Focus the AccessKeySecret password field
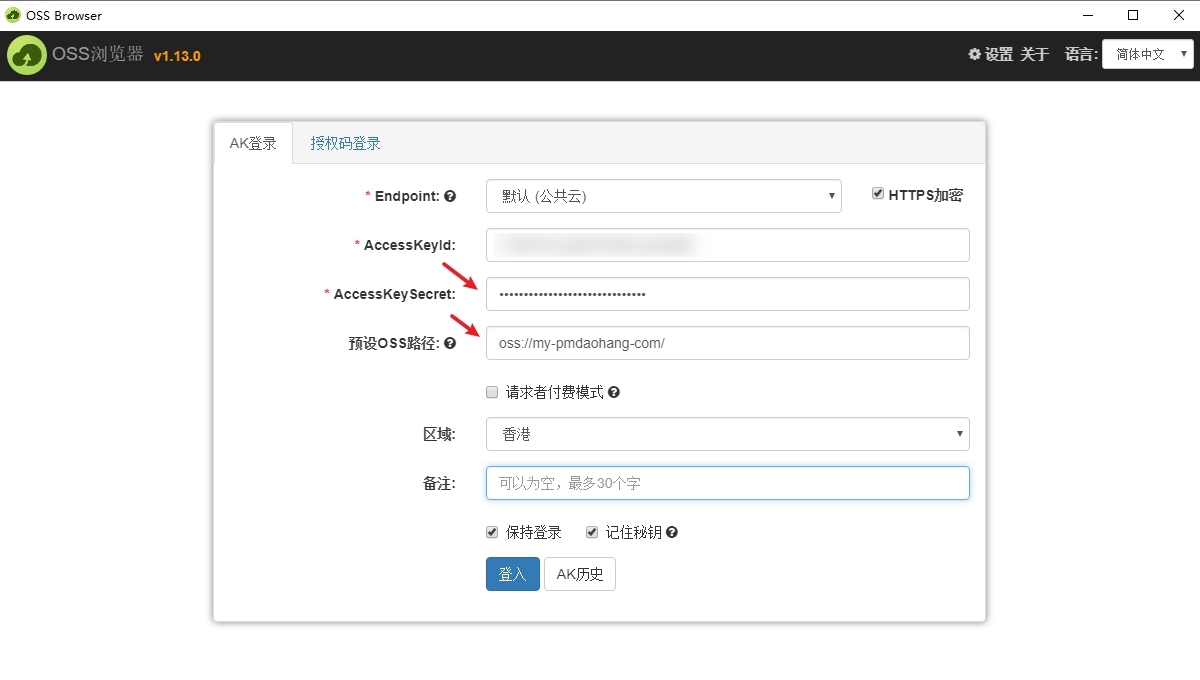 [728, 294]
